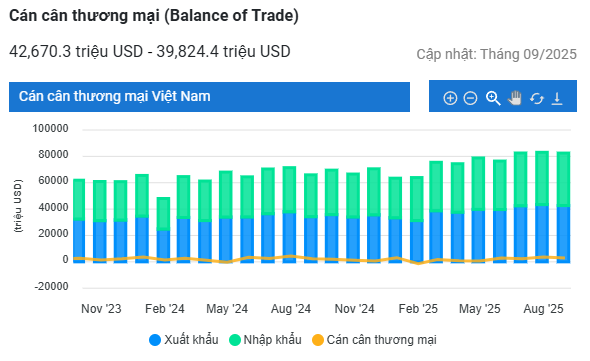Toggle the Xuất khẩu series legend
590x361 pixels.
pos(184,340)
